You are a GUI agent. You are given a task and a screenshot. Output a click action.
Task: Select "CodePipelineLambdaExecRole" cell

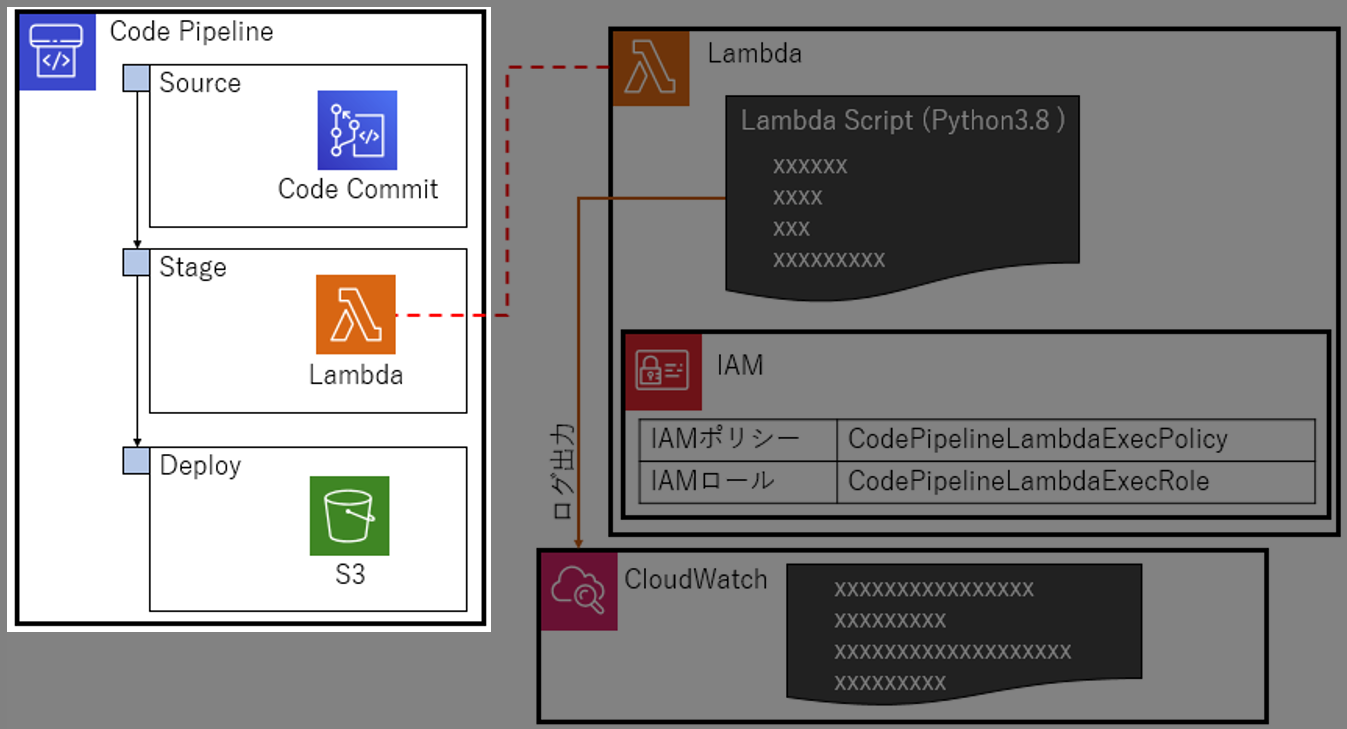[1076, 482]
